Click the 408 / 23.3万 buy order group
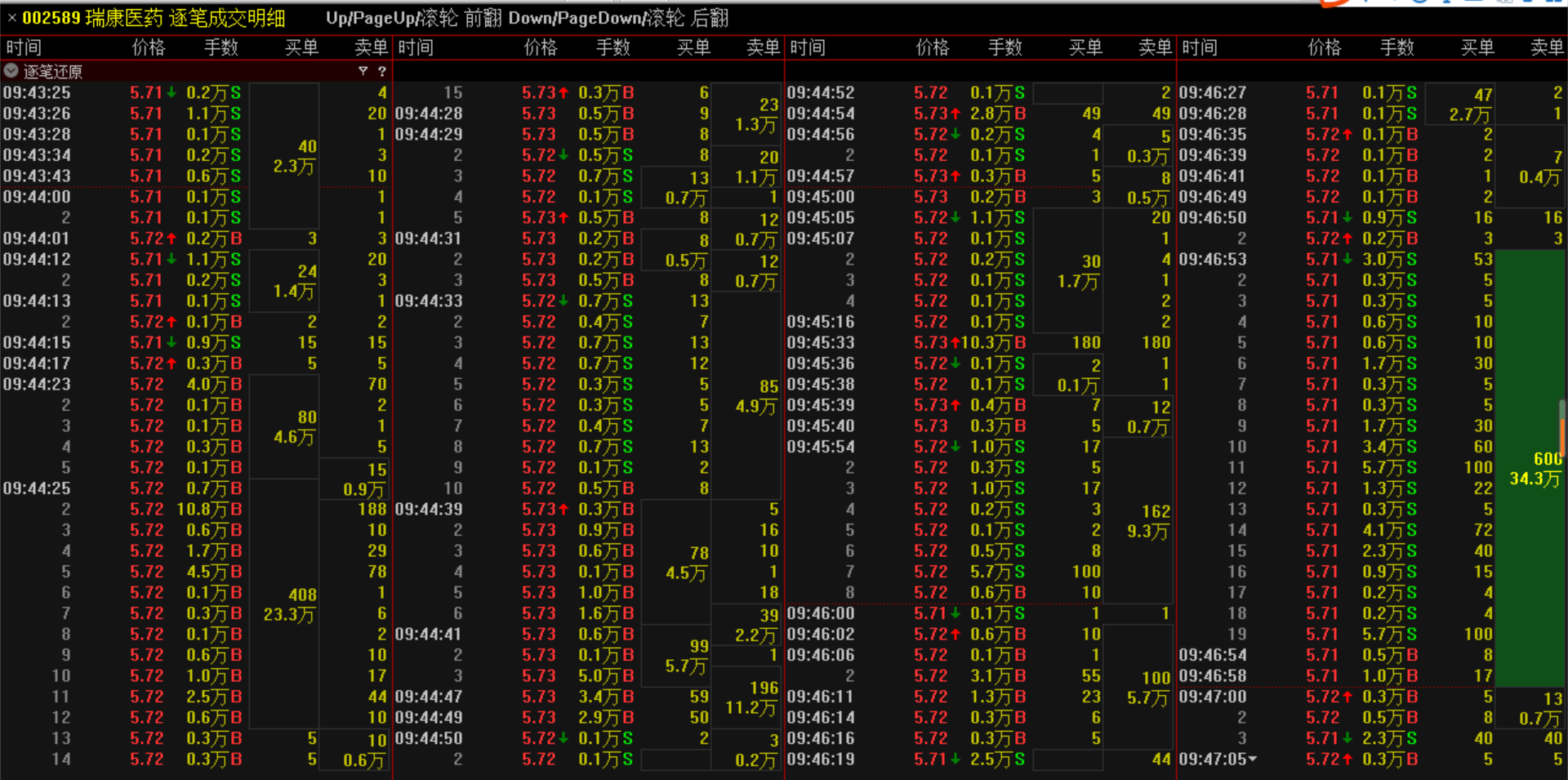Viewport: 1568px width, 780px height. pyautogui.click(x=289, y=604)
